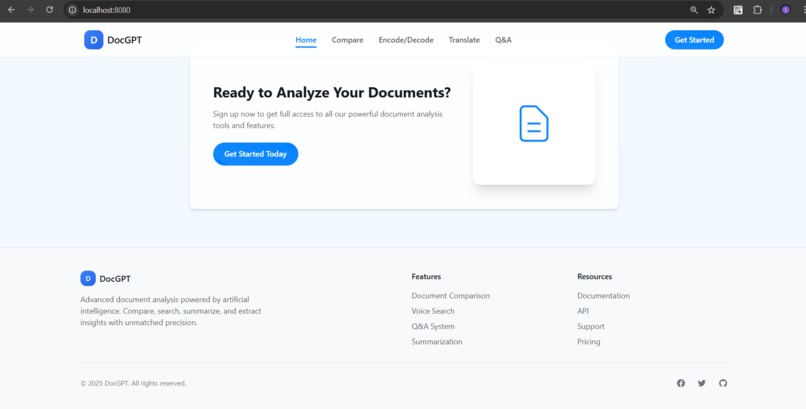Image resolution: width=806 pixels, height=409 pixels.
Task: Click the DocGPT logo icon in footer
Action: click(88, 278)
